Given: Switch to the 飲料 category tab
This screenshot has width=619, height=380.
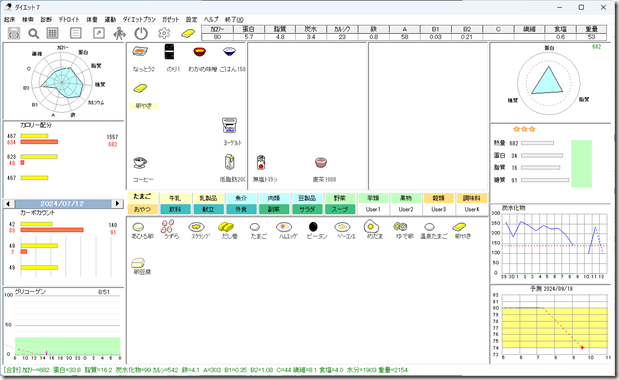Looking at the screenshot, I should point(175,209).
